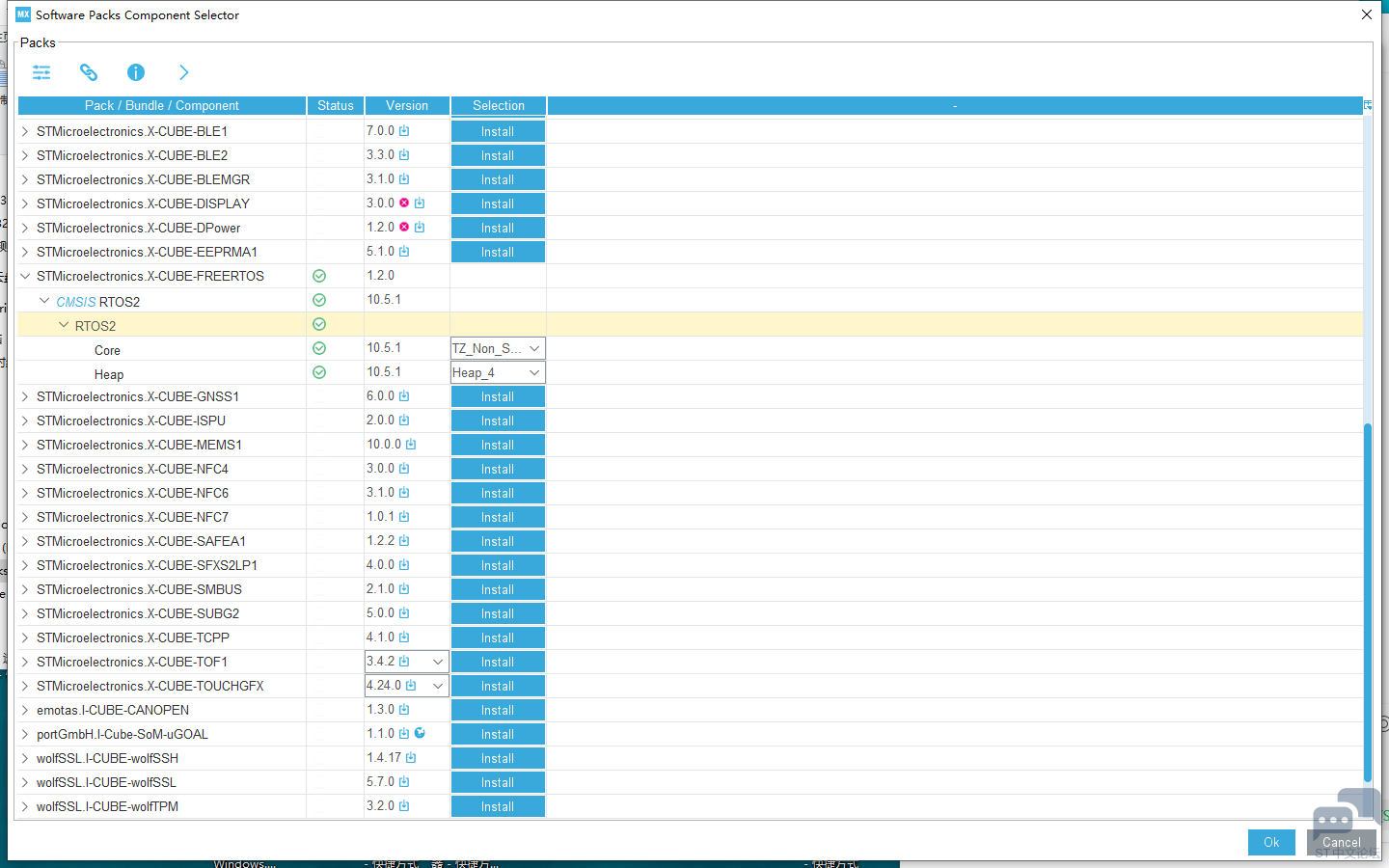The height and width of the screenshot is (868, 1389).
Task: Open the Heap_4 selection dropdown
Action: click(x=498, y=372)
